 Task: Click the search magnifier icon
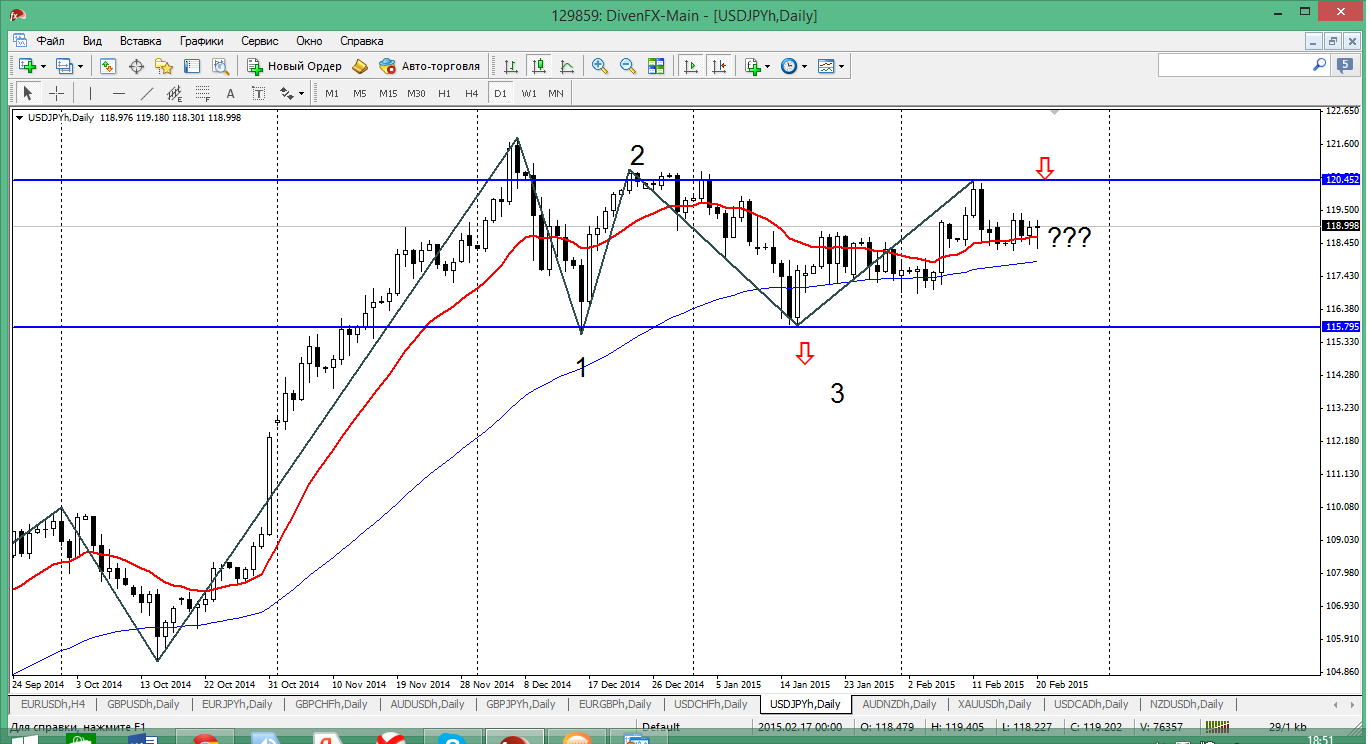click(x=1320, y=64)
